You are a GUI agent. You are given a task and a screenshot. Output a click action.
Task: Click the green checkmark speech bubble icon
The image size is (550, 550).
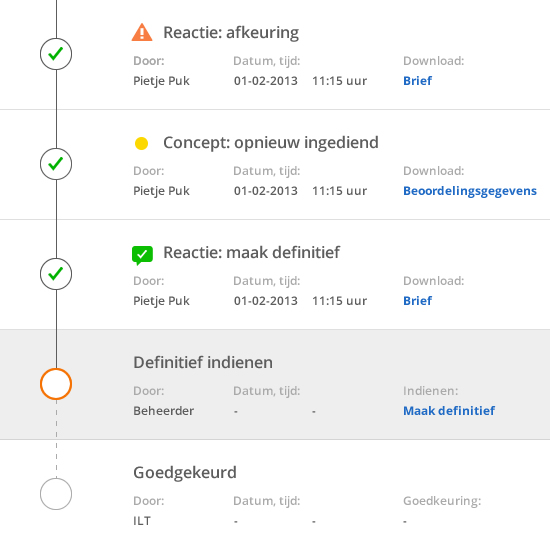point(142,255)
